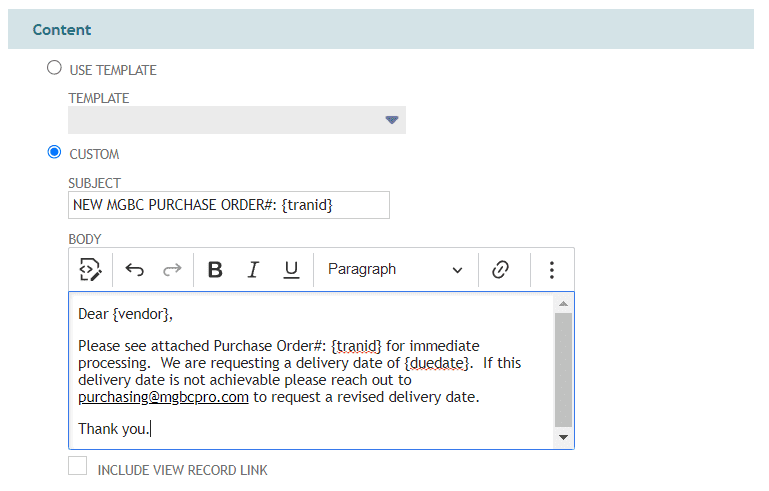Select the Use Template radio button
769x491 pixels.
54,68
